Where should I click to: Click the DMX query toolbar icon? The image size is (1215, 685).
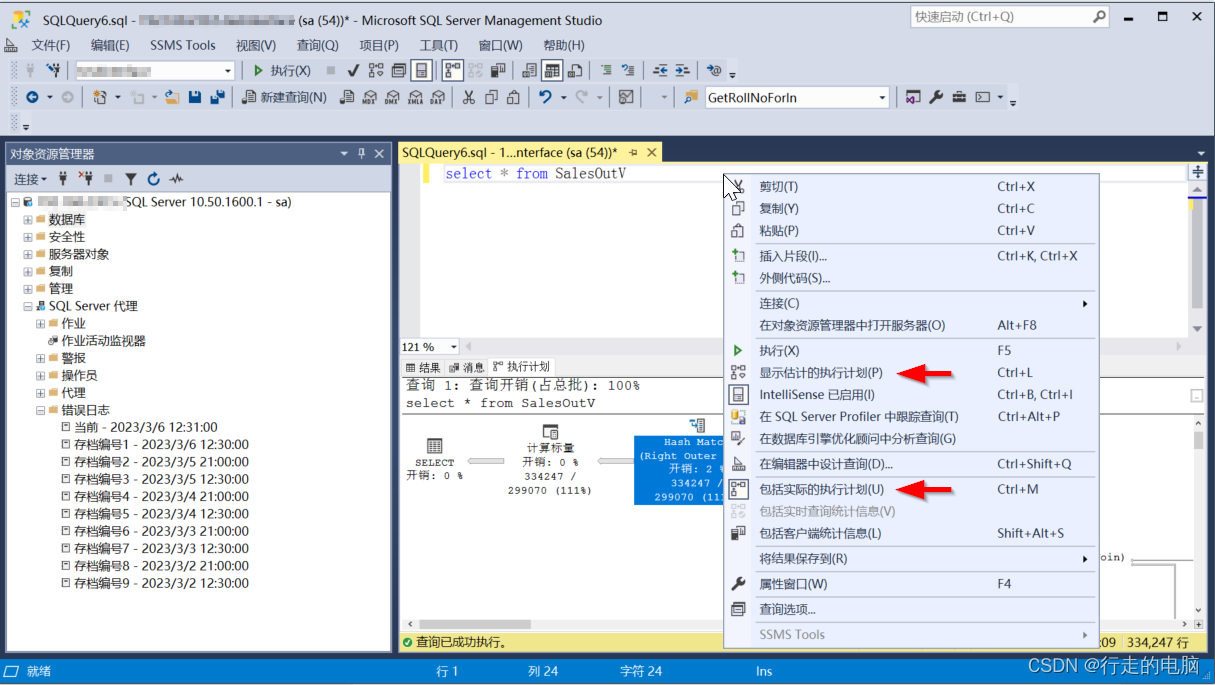[392, 97]
